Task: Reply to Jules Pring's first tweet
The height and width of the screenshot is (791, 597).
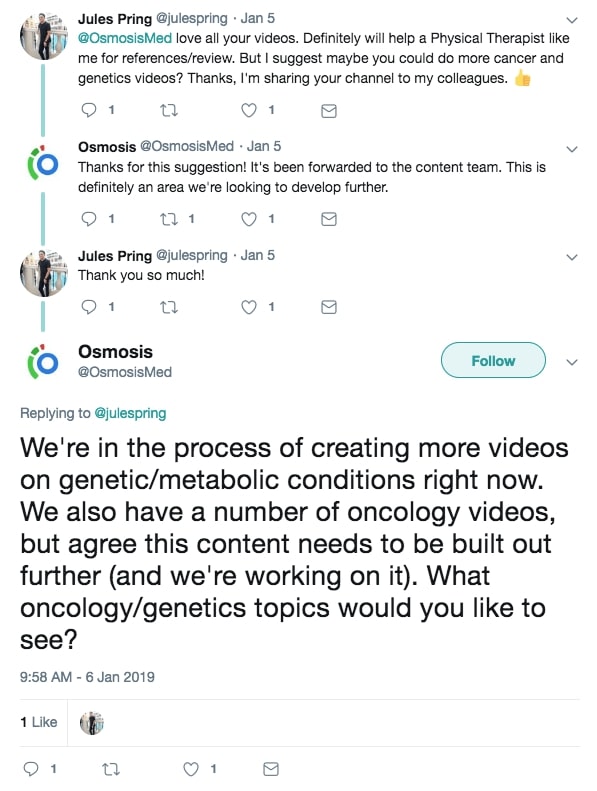Action: pyautogui.click(x=89, y=110)
